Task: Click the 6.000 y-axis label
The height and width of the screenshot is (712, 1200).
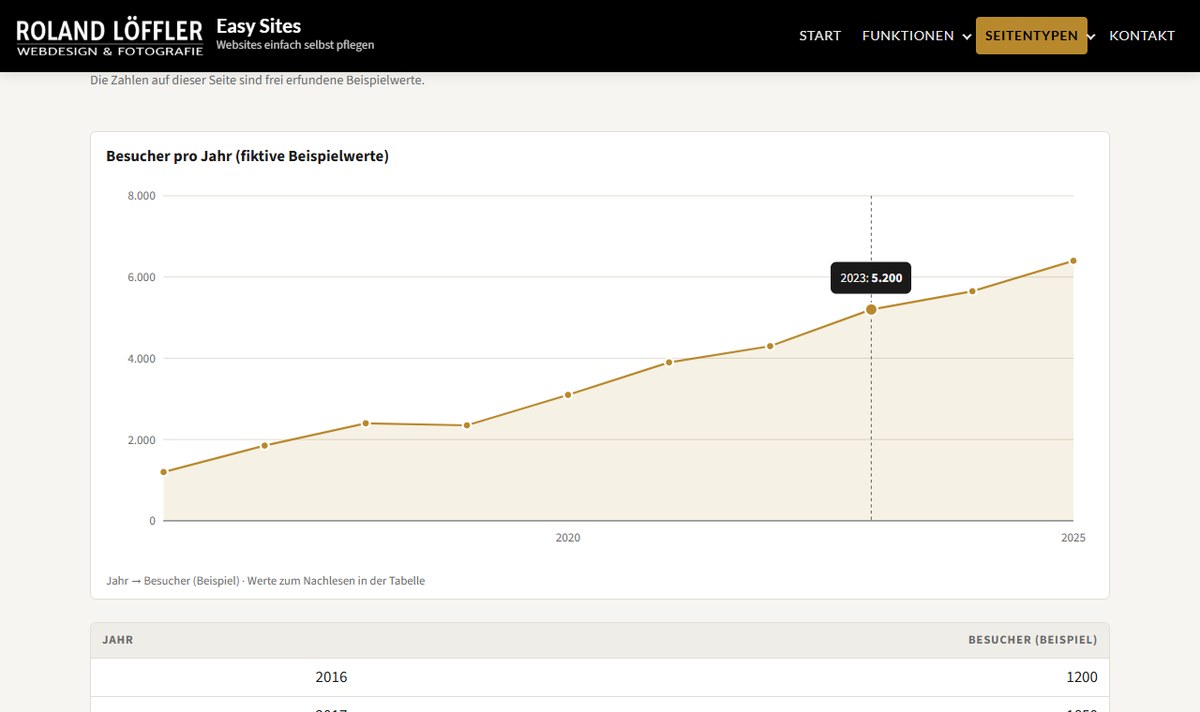Action: coord(141,277)
